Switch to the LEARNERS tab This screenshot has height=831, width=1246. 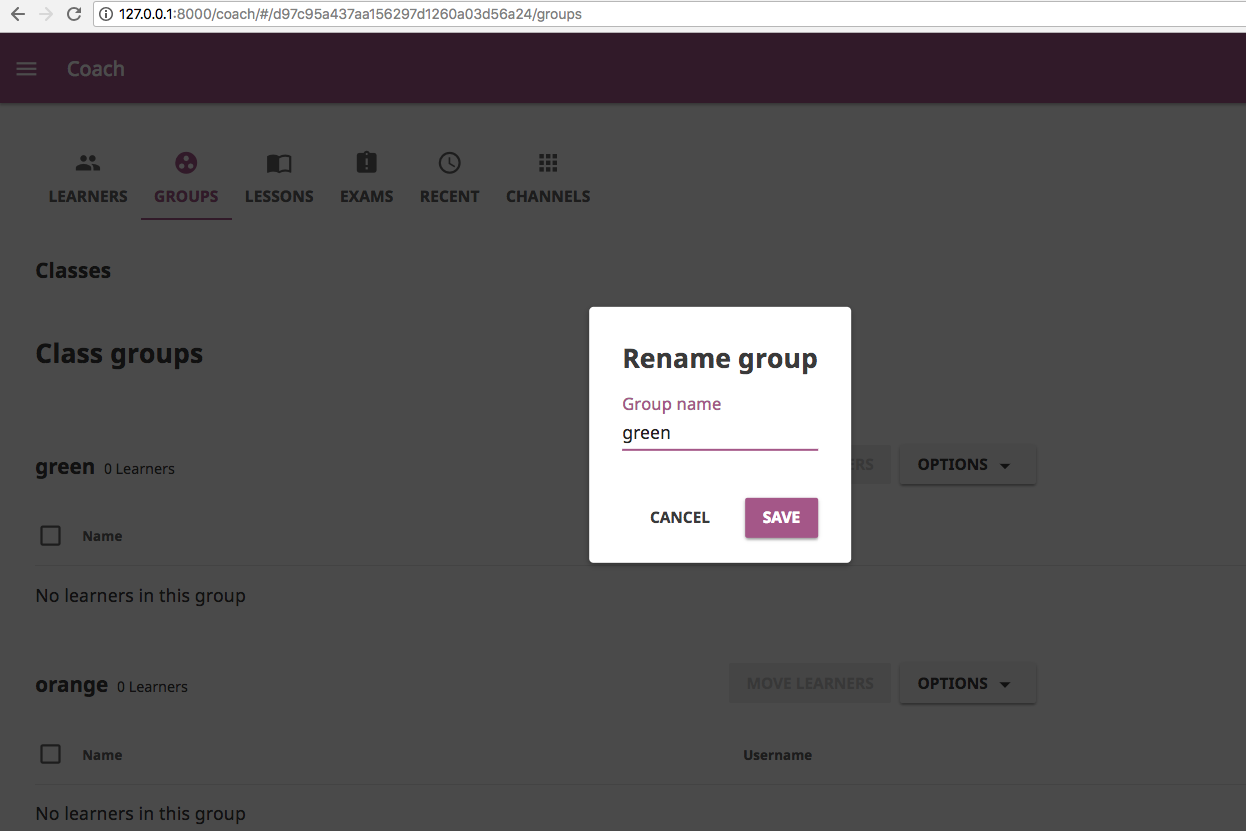88,196
